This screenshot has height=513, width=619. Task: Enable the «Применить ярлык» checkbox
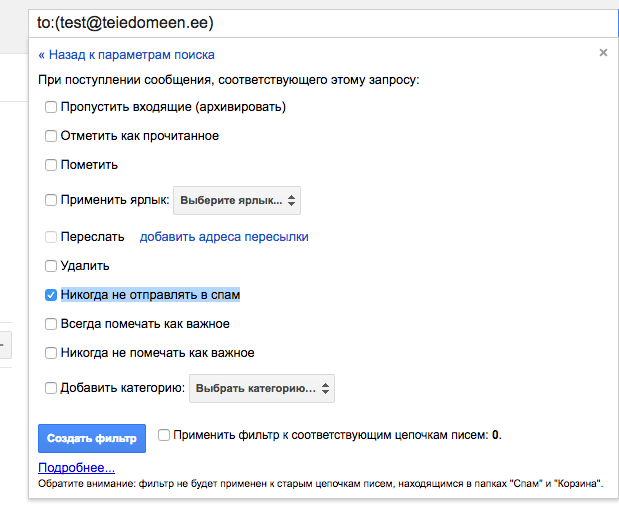point(51,200)
